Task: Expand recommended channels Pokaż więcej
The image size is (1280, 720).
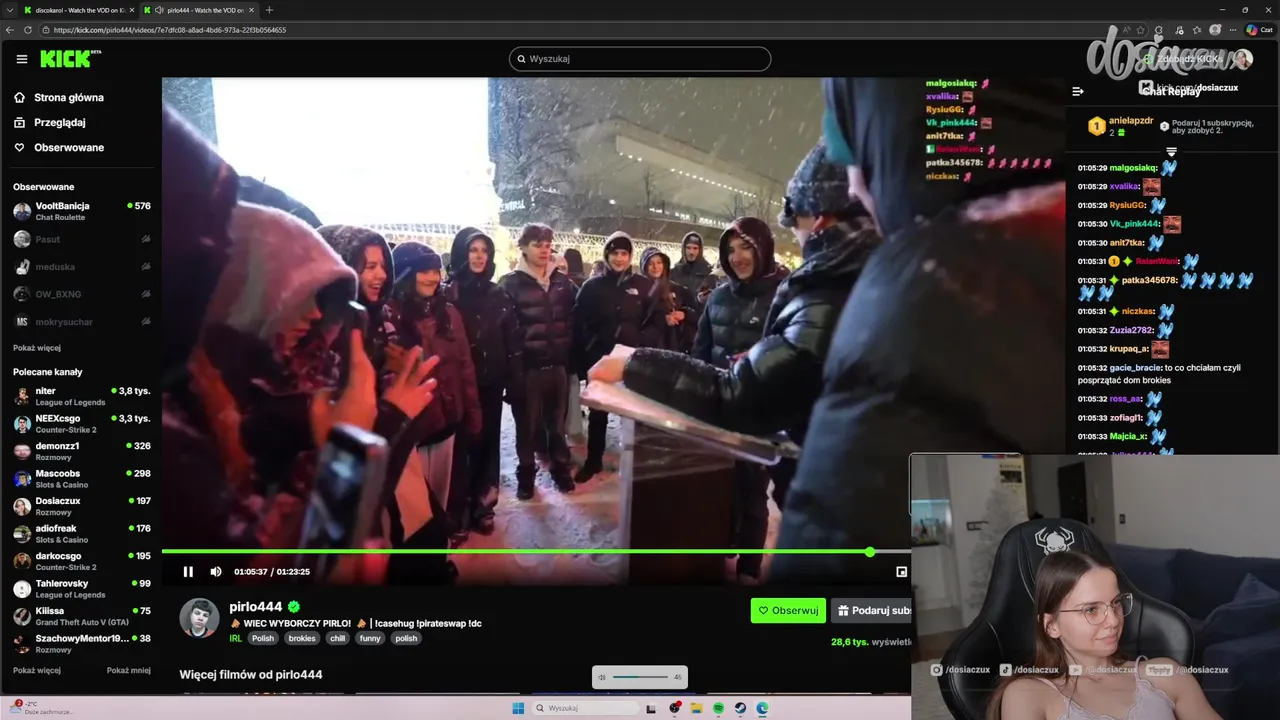Action: click(37, 670)
